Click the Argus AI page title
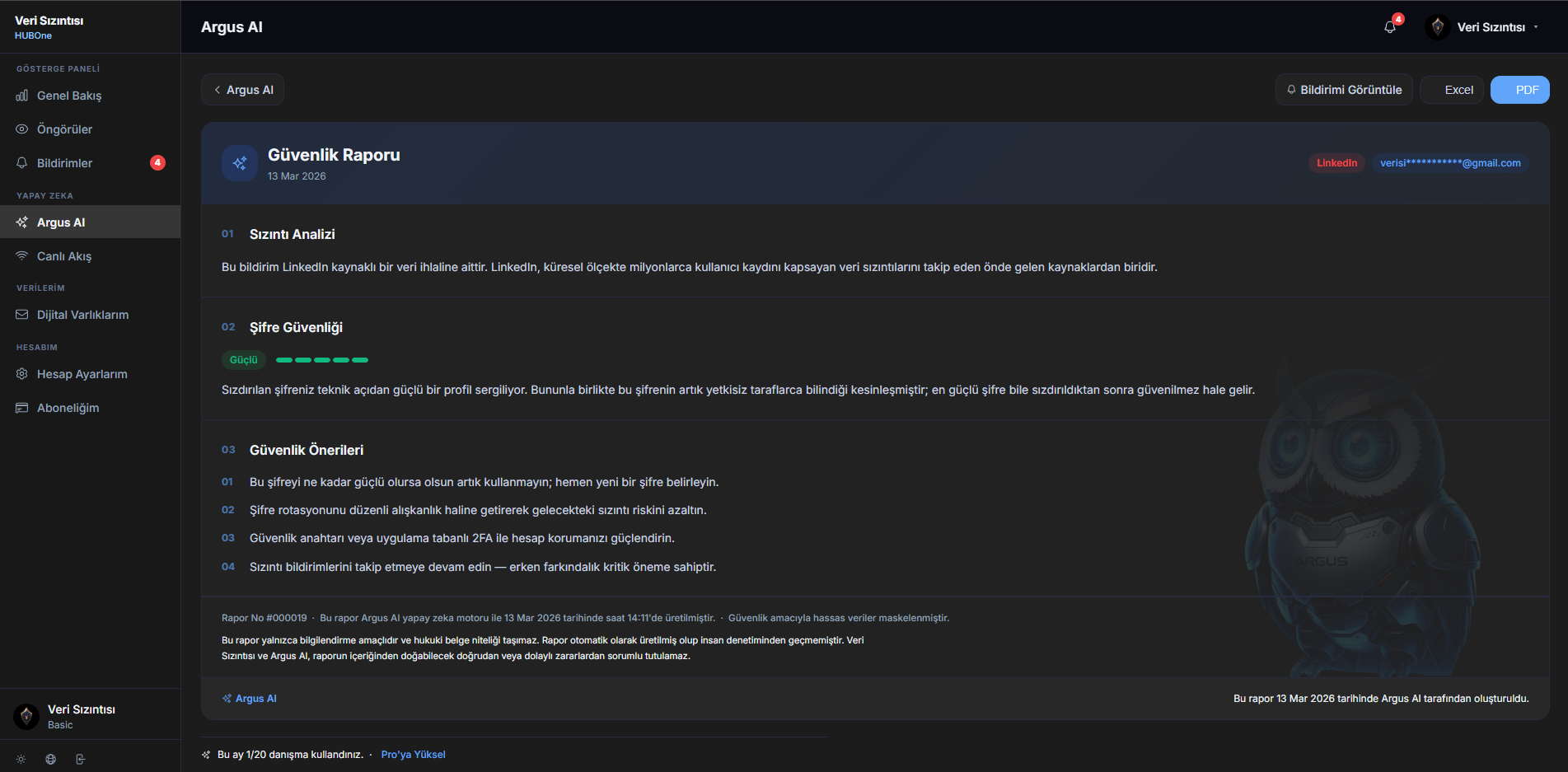1568x772 pixels. 232,27
